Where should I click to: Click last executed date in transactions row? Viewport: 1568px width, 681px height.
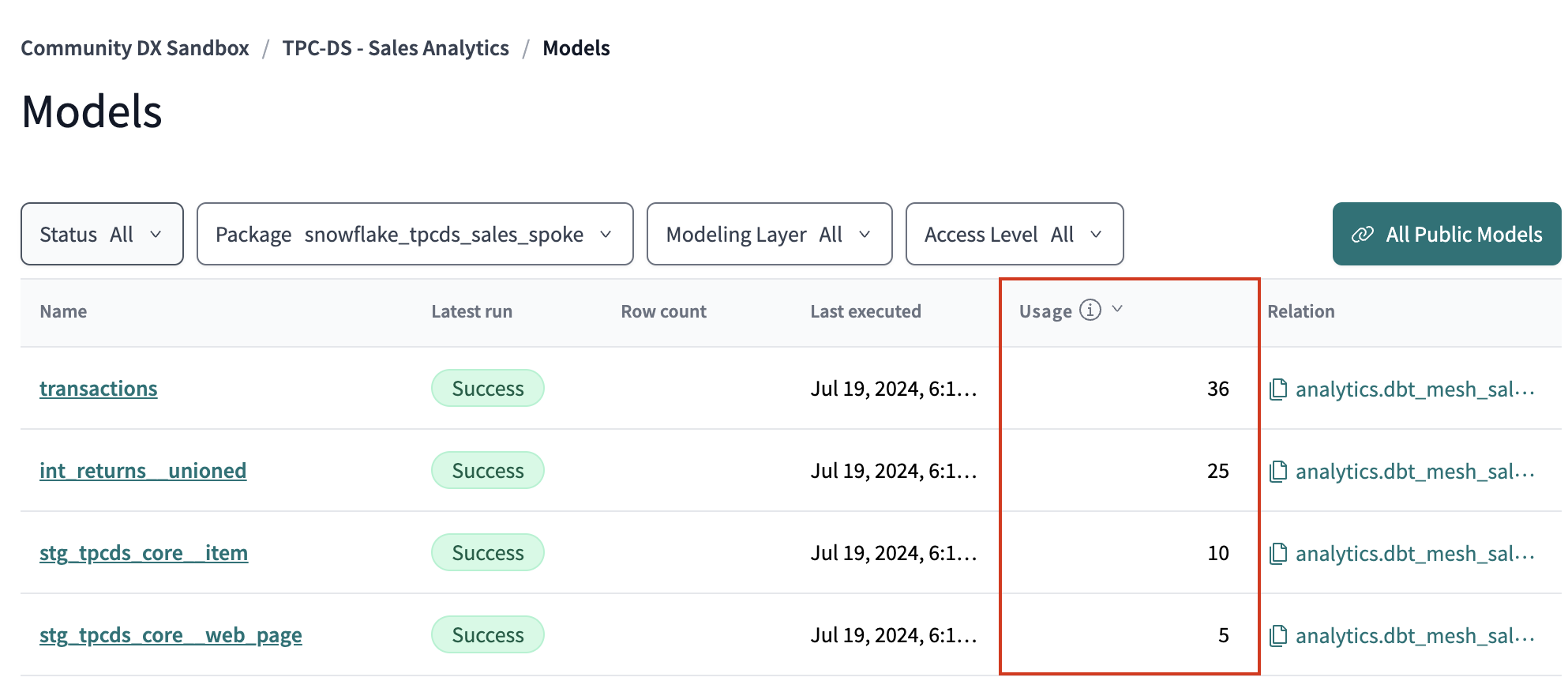[894, 389]
